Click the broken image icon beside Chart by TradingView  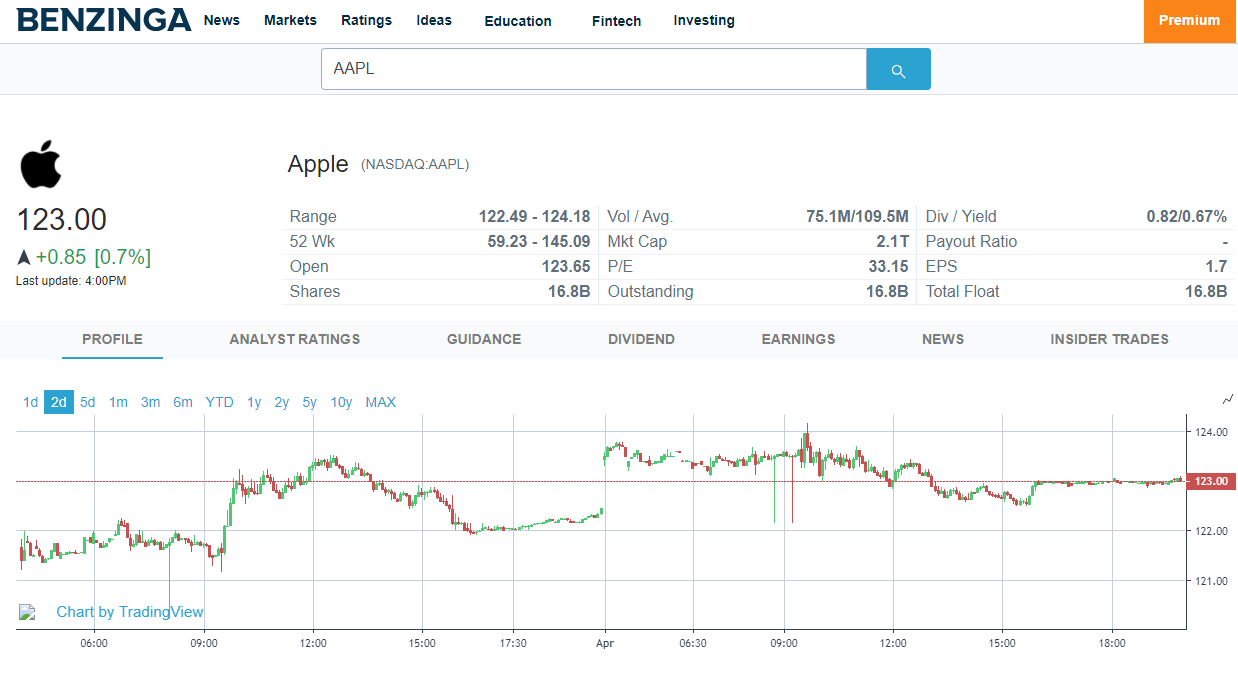(x=28, y=612)
